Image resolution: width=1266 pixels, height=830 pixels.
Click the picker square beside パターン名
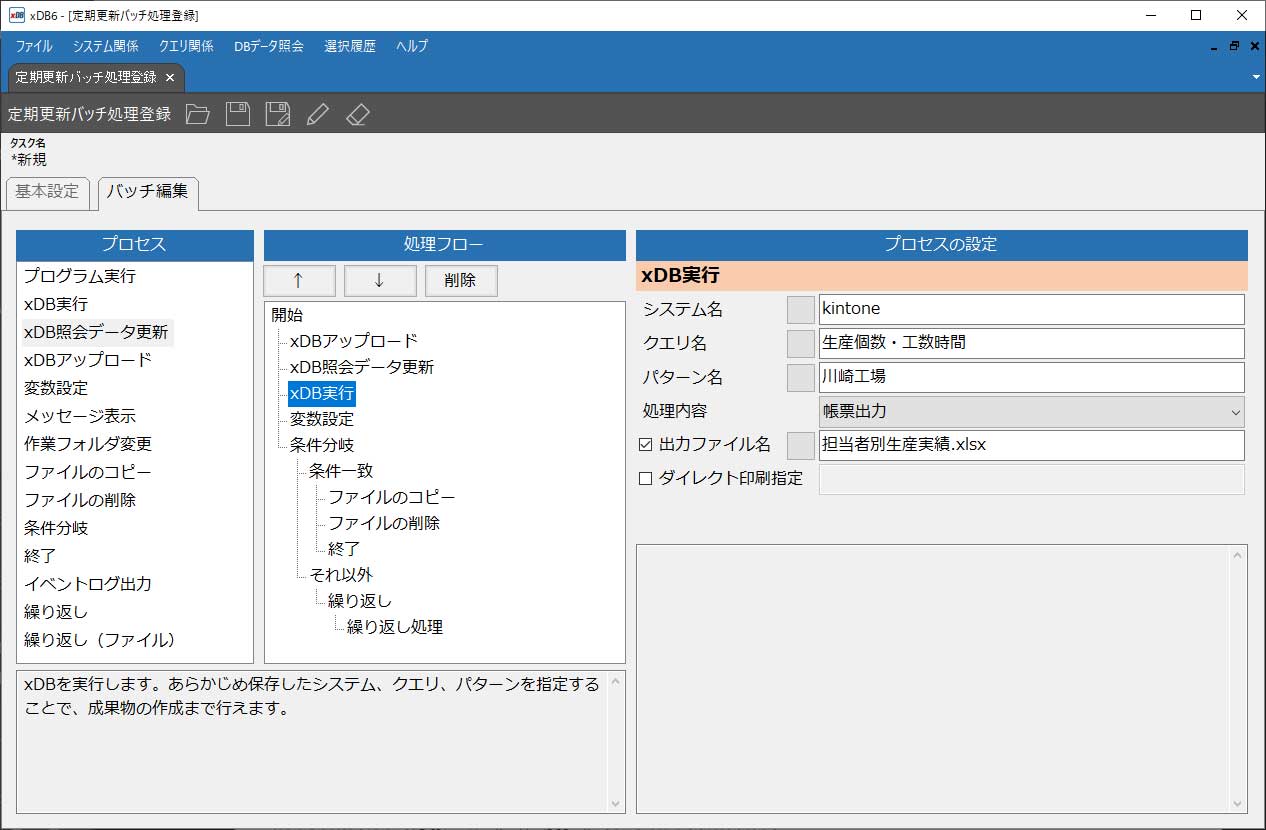pyautogui.click(x=801, y=378)
